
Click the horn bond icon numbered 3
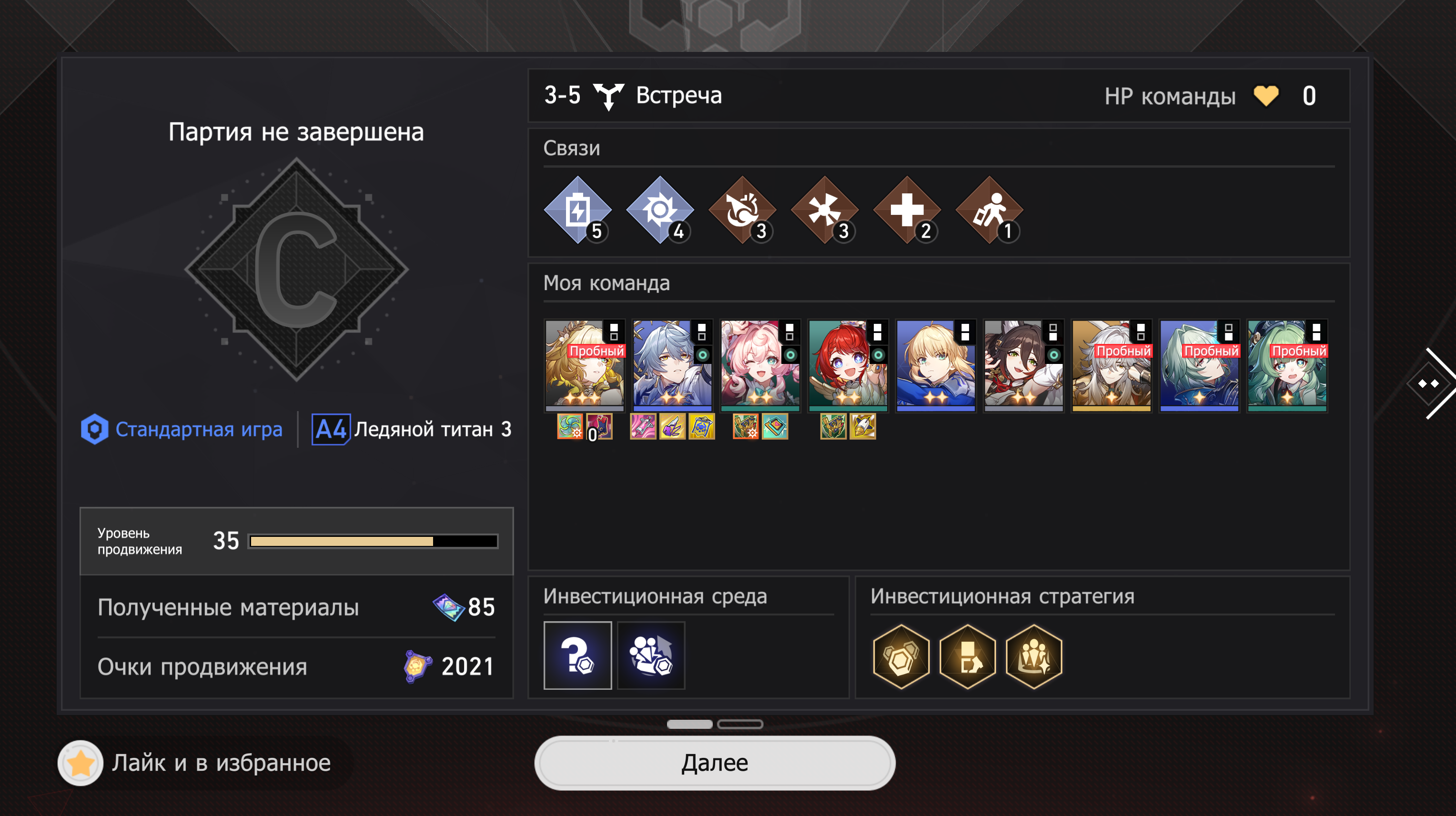tap(742, 210)
